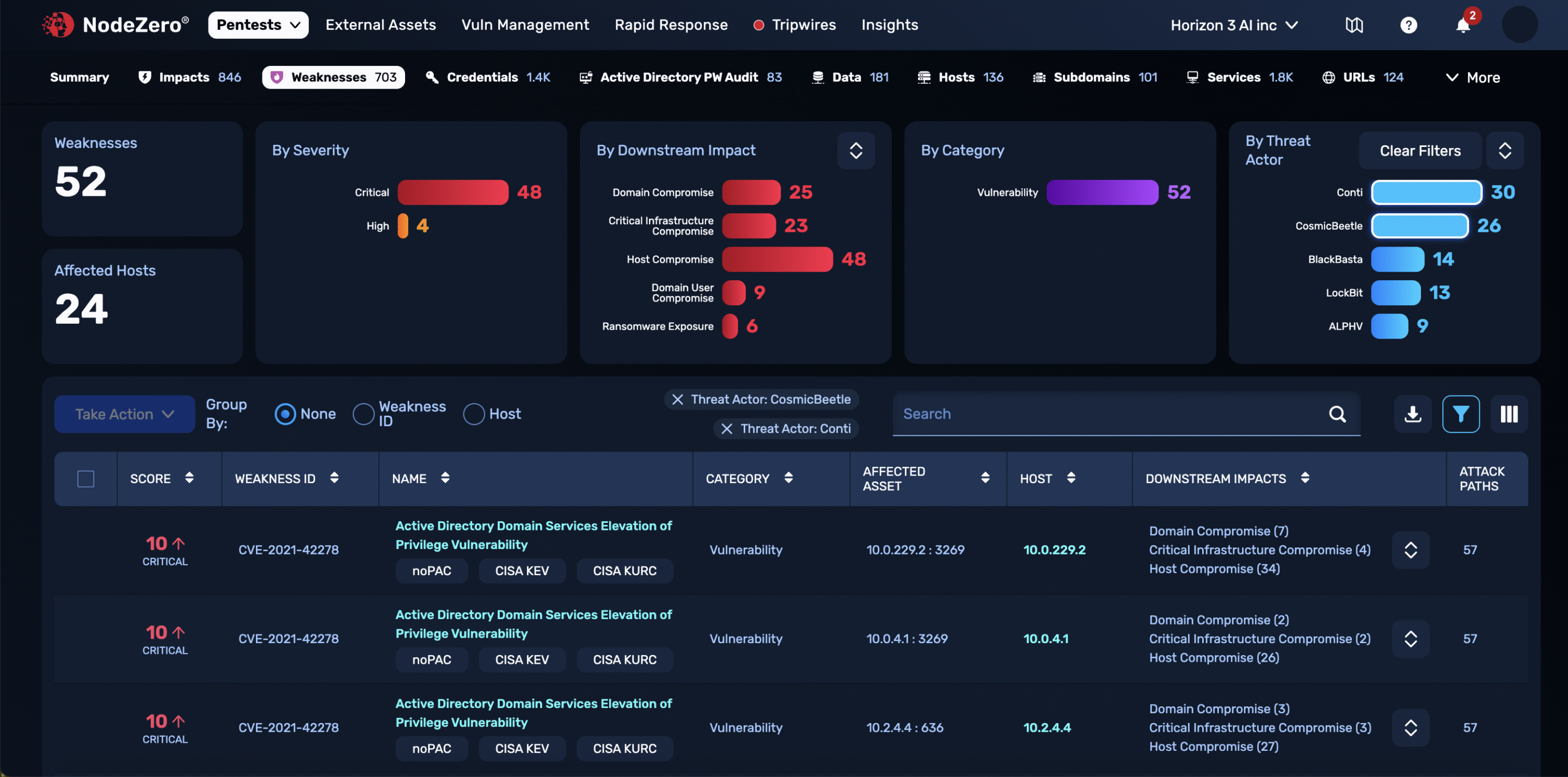Switch to the Summary tab

[x=79, y=77]
